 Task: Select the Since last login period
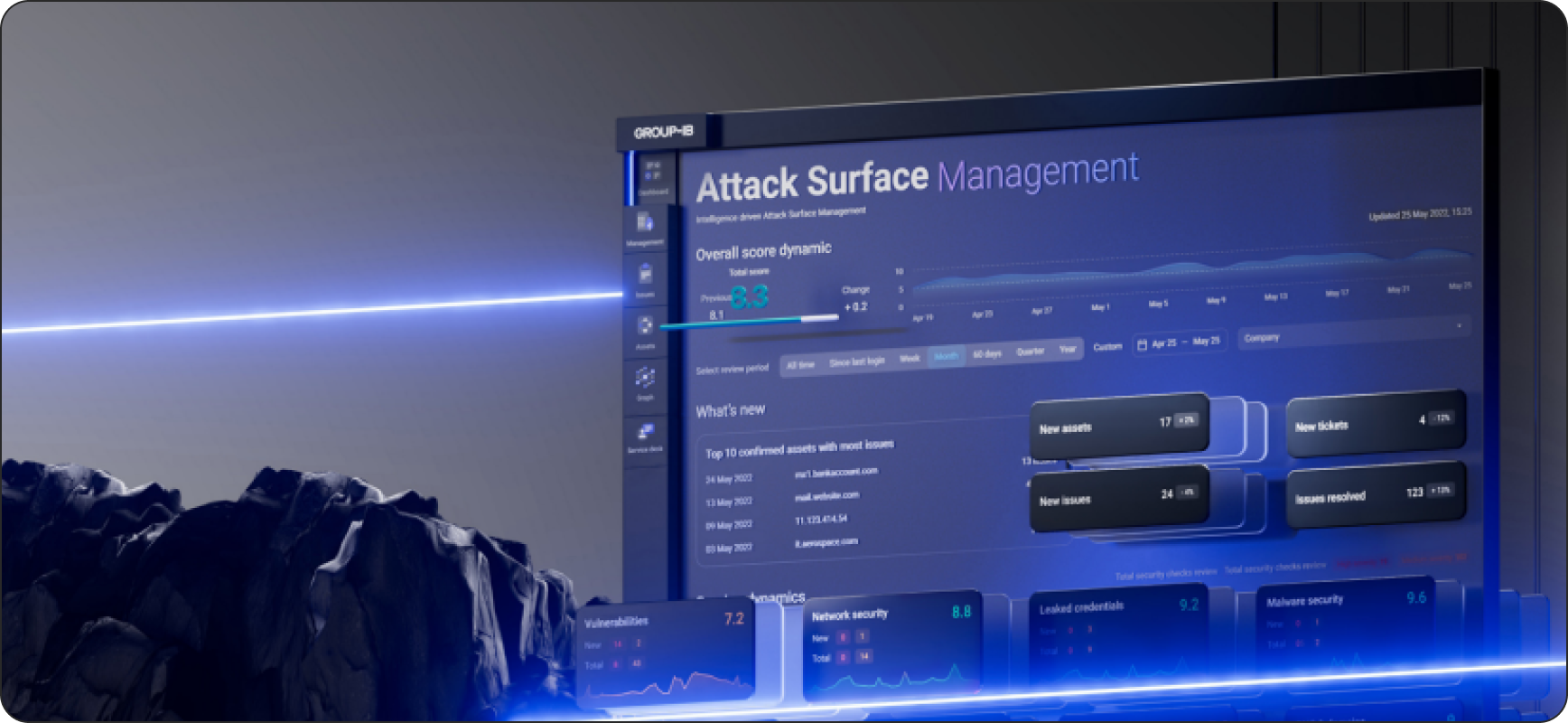856,361
